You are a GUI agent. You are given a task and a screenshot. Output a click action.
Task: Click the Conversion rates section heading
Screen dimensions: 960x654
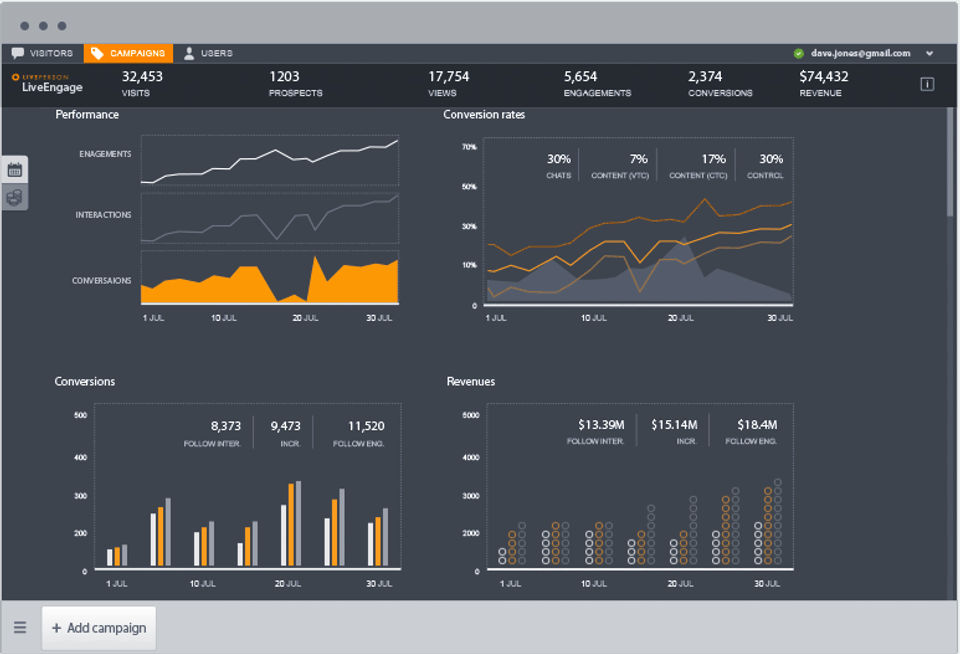pos(484,115)
